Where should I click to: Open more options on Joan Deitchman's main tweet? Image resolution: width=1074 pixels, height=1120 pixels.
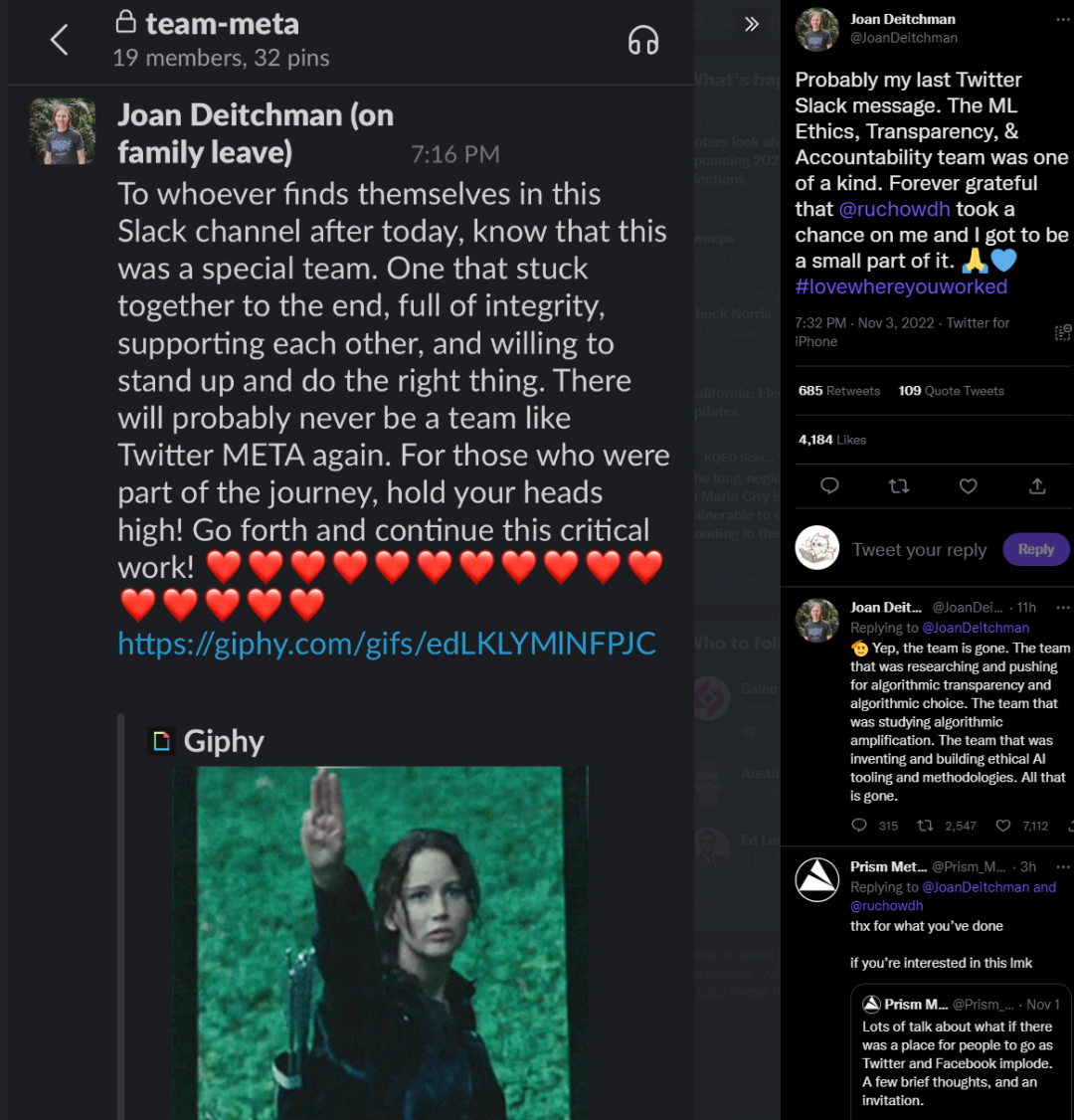1063,19
